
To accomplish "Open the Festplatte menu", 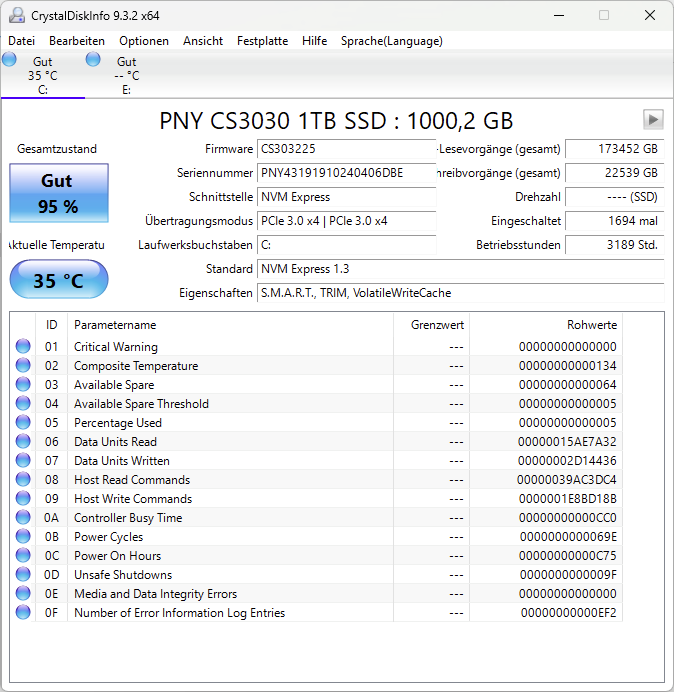I will pos(262,41).
